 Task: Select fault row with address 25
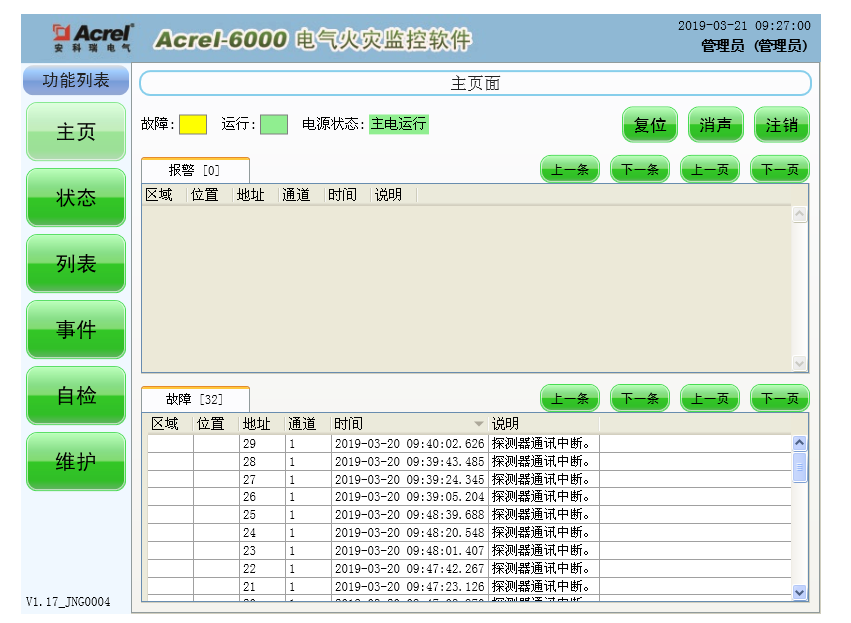point(469,514)
